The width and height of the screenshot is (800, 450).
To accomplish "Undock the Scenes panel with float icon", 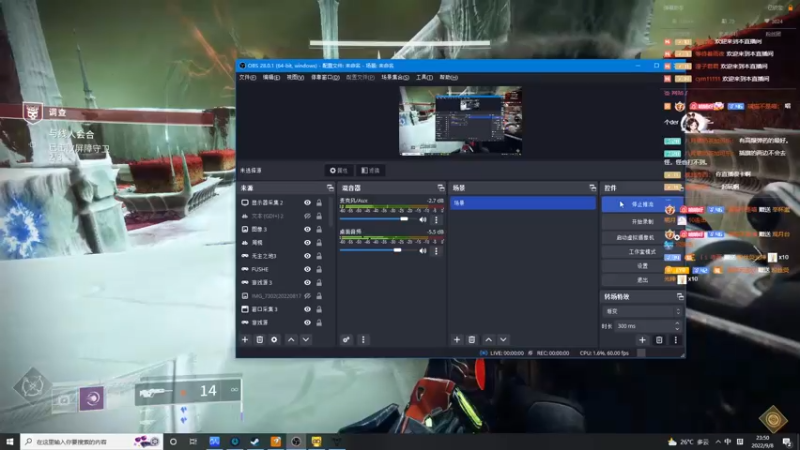I will tap(592, 188).
